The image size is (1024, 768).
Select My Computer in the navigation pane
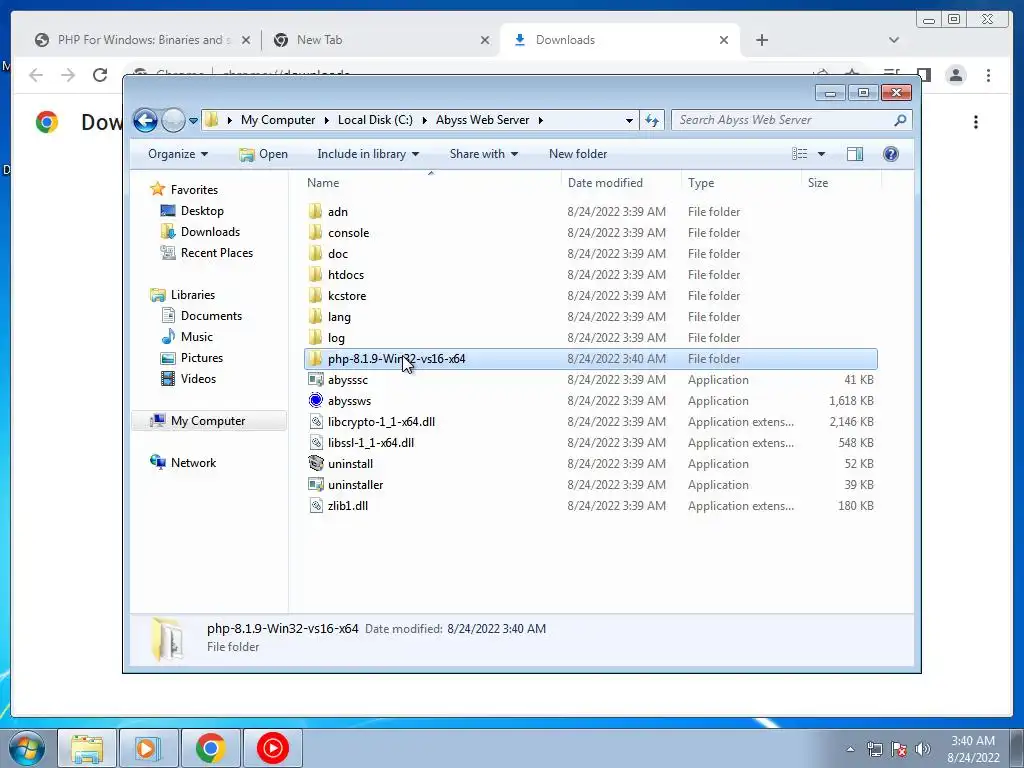(208, 421)
